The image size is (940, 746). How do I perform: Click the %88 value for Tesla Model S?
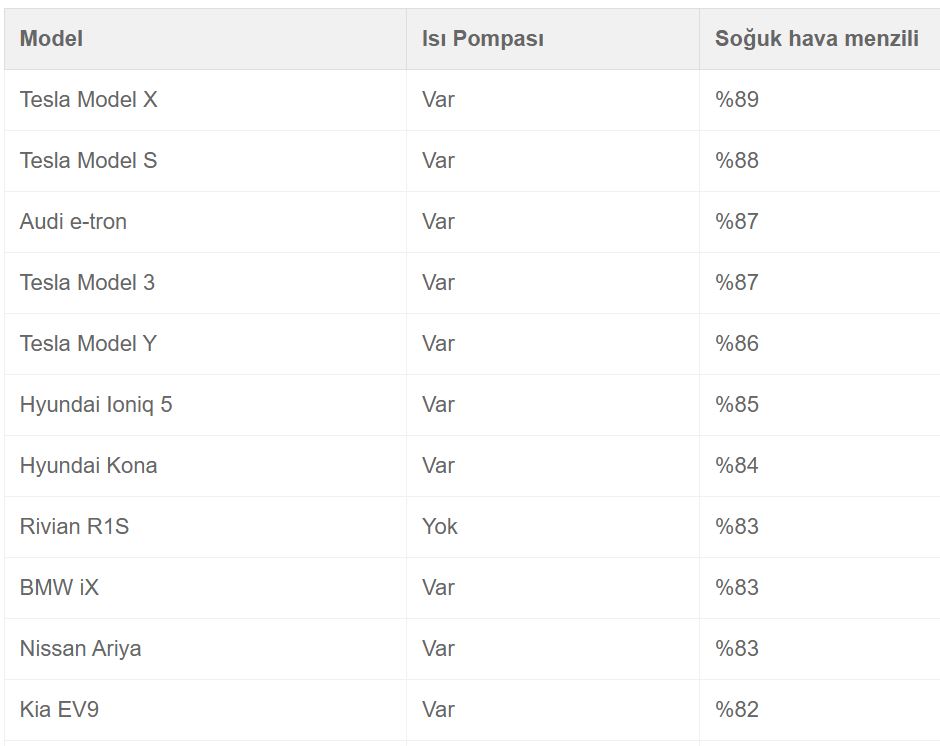point(737,161)
